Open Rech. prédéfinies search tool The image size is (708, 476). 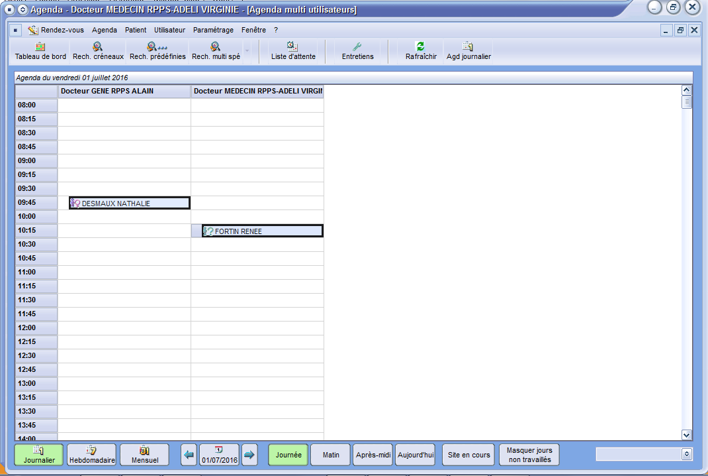(157, 51)
